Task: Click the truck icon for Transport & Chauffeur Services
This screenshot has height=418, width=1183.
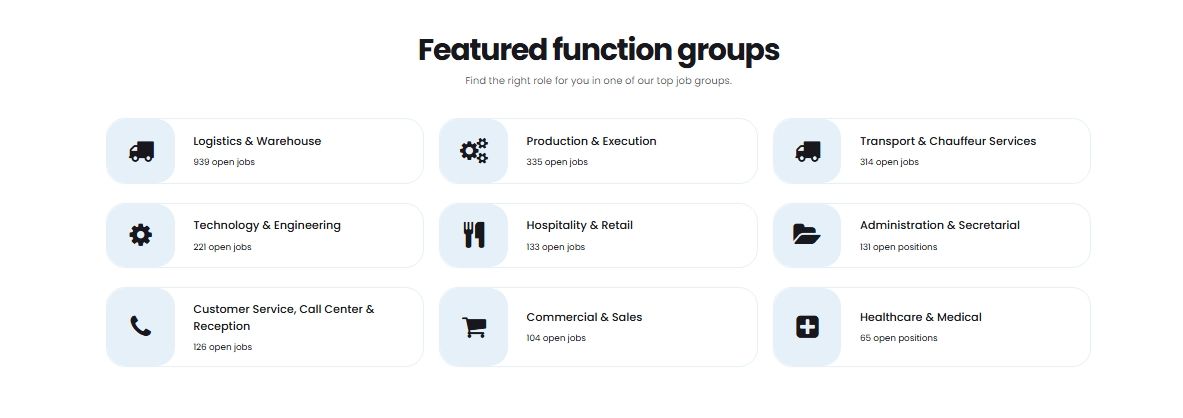Action: click(808, 151)
